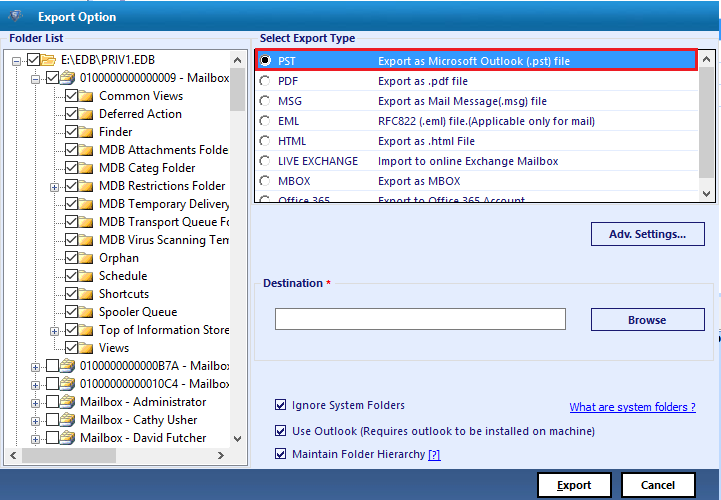Screen dimensions: 721x500
Task: Expand the 01000000000010C4 mailbox node
Action: [x=35, y=385]
